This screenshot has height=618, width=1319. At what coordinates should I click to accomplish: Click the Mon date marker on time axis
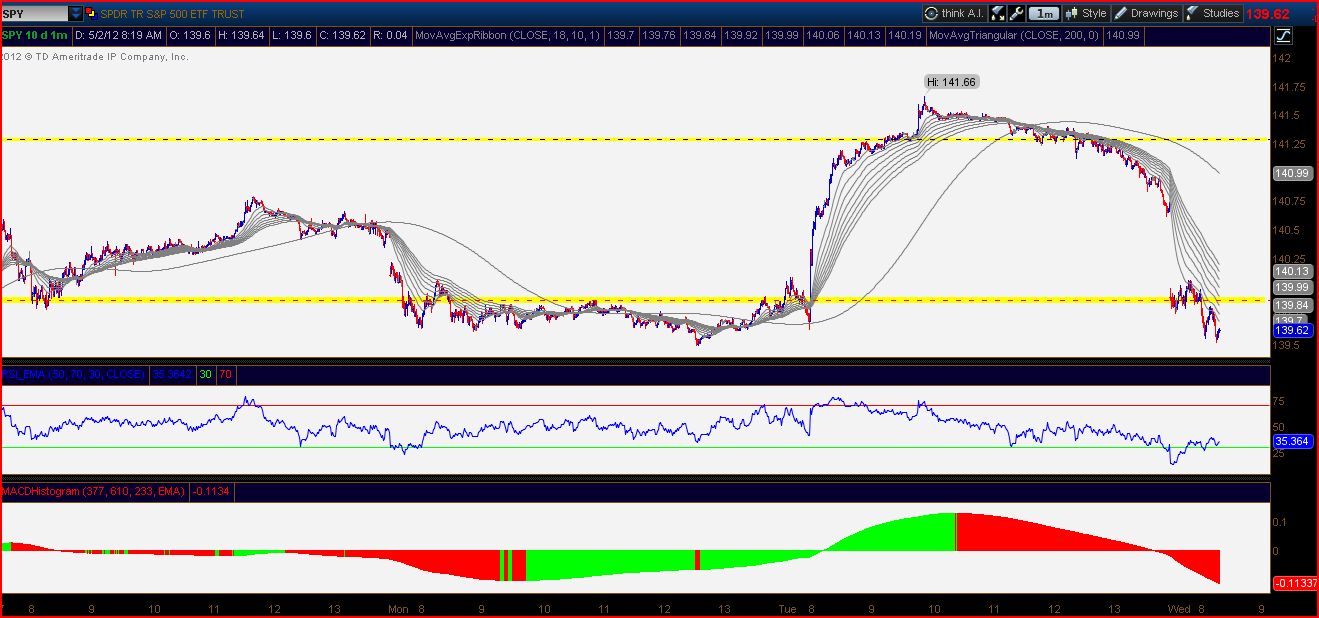coord(399,608)
